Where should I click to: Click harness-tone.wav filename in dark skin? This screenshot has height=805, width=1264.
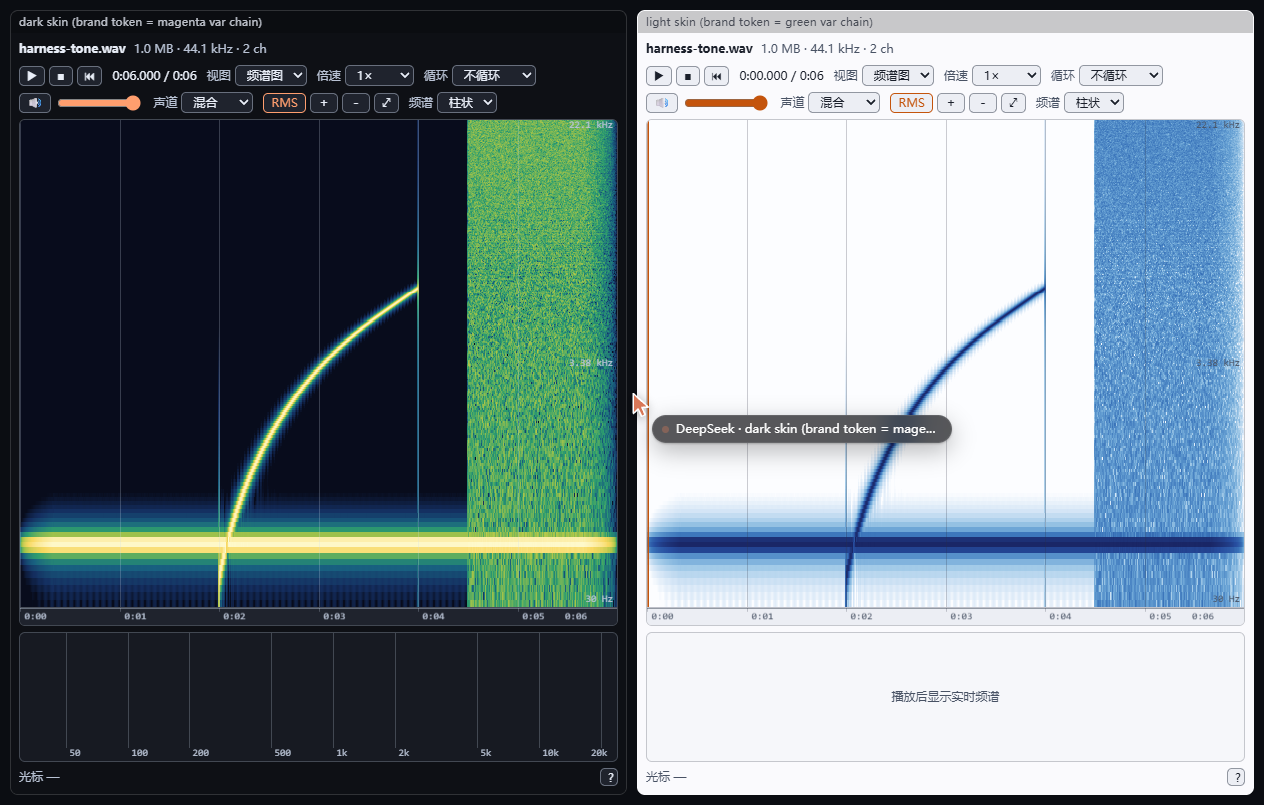pos(72,48)
